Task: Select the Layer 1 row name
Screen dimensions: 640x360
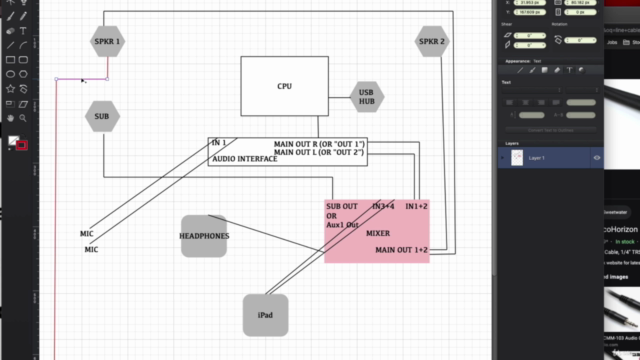Action: coord(536,158)
